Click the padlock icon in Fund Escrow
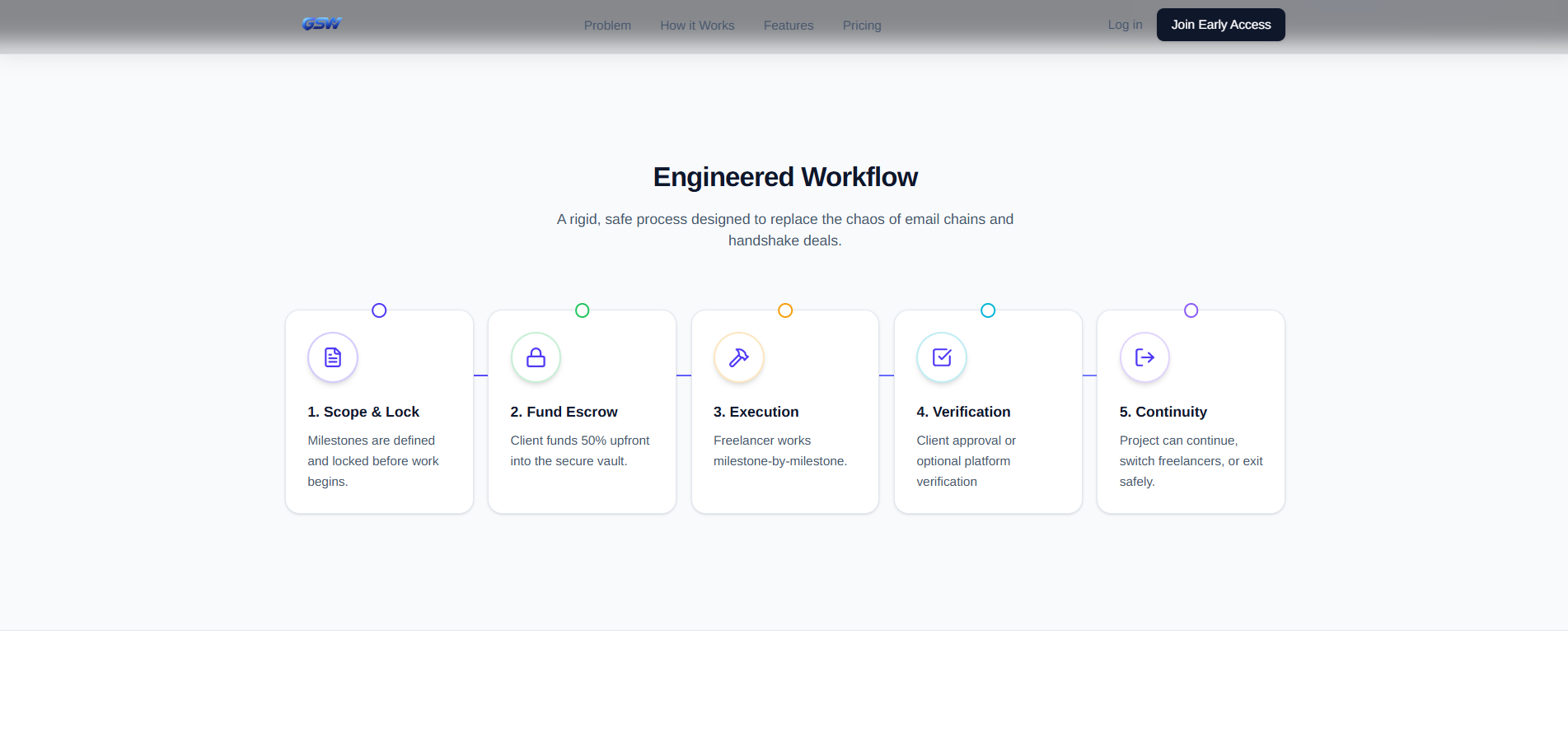This screenshot has height=737, width=1568. click(x=536, y=357)
